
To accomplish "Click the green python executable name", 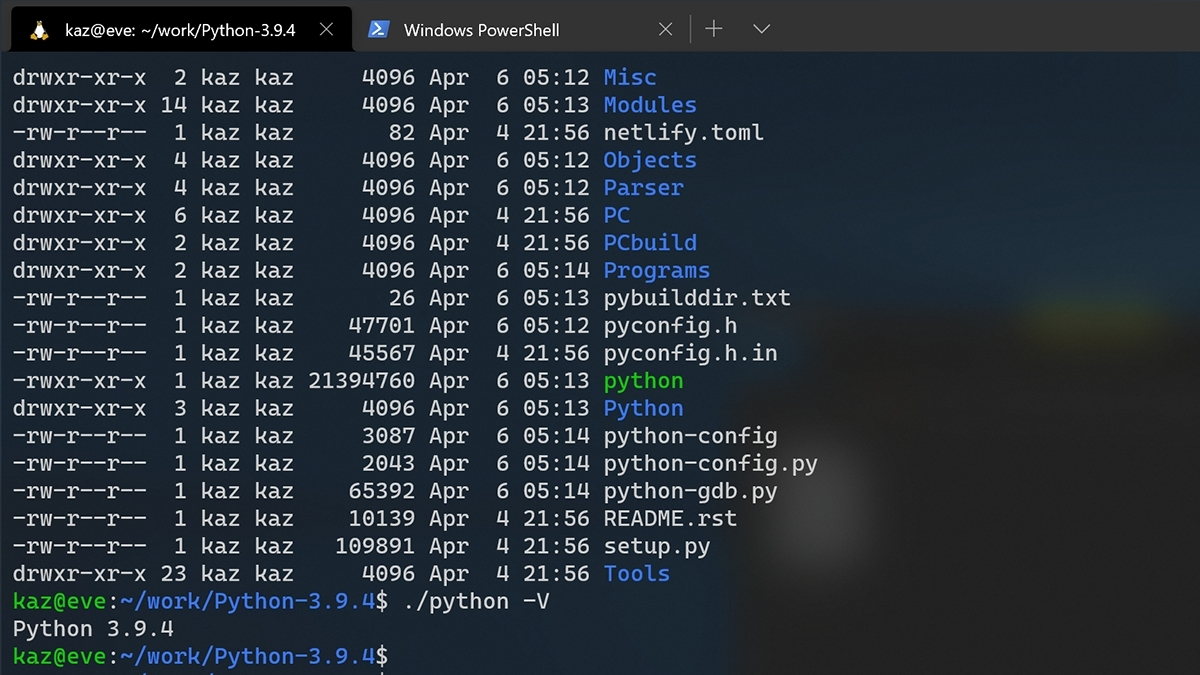I will (644, 380).
